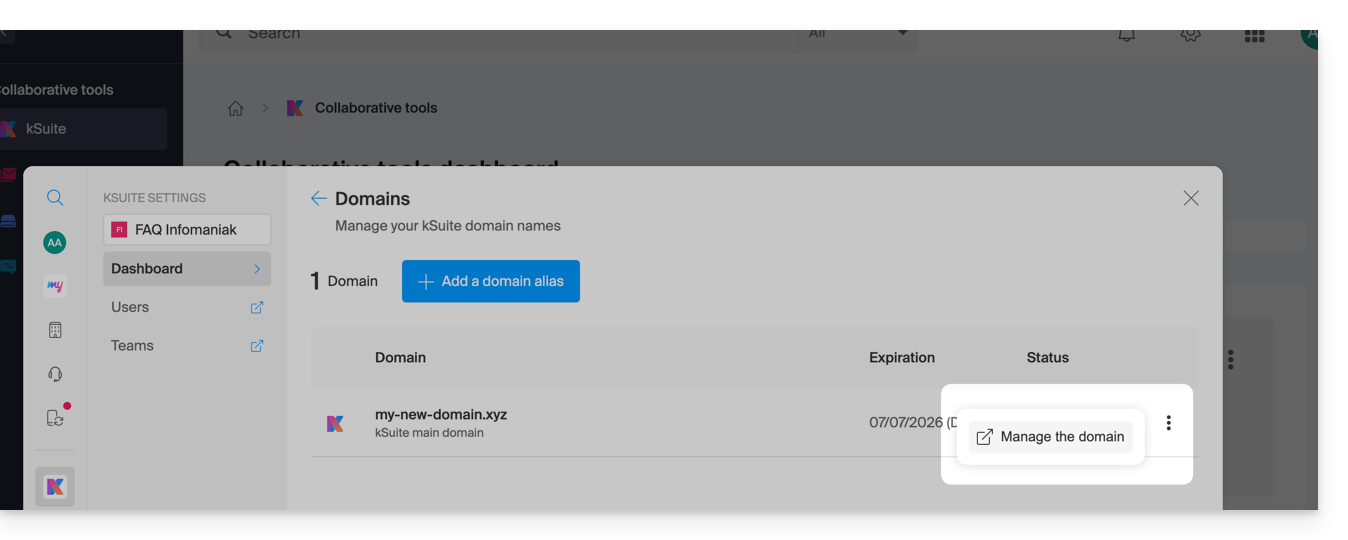
Task: Click the pink 'my' icon in sidebar
Action: 55,286
